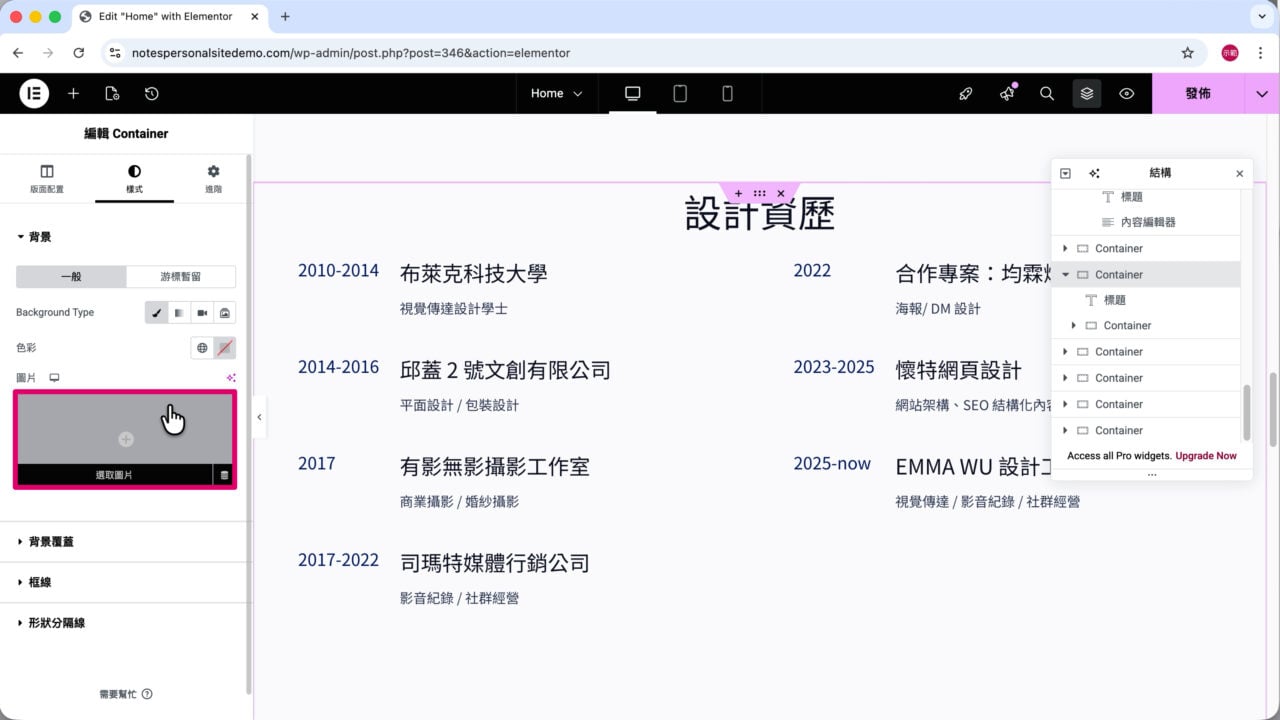Image resolution: width=1280 pixels, height=720 pixels.
Task: Open the 版面配置 layout tab
Action: coord(47,179)
